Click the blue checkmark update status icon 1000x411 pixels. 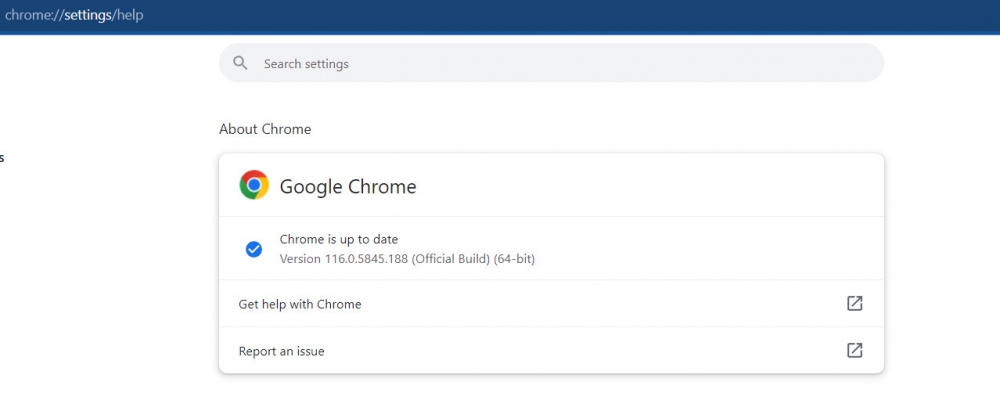click(x=254, y=249)
